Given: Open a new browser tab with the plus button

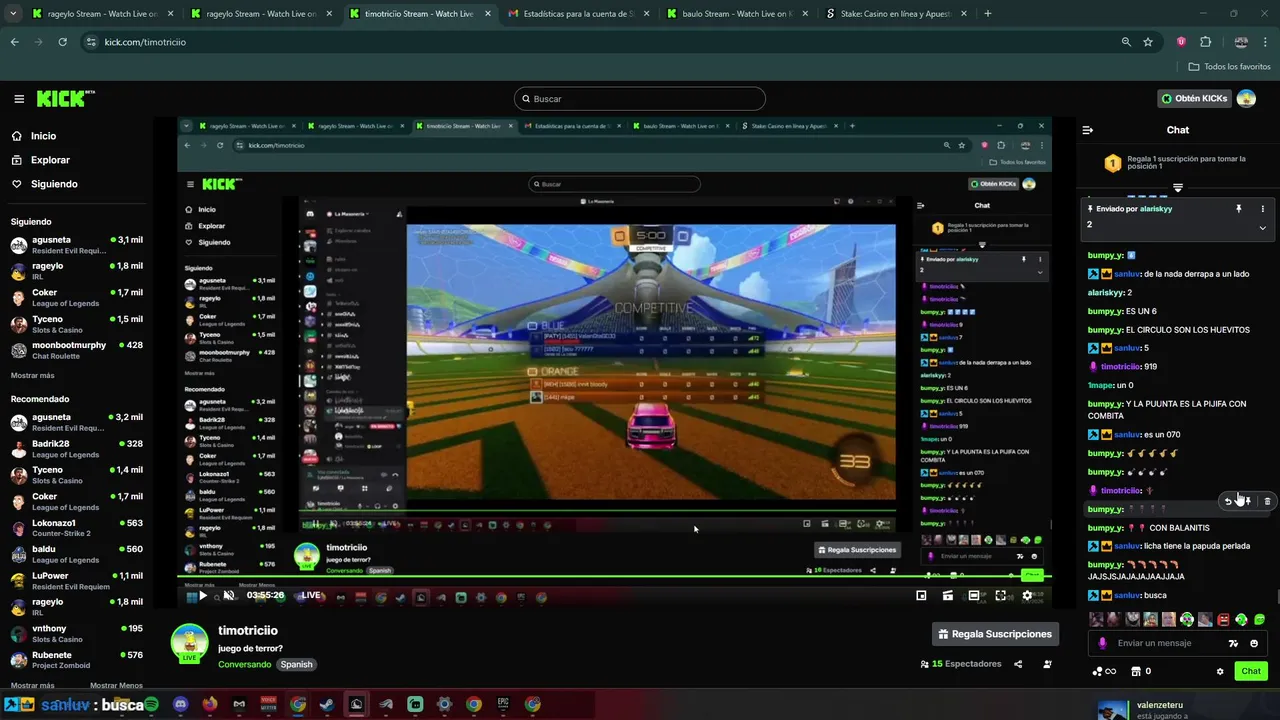Looking at the screenshot, I should coord(988,14).
